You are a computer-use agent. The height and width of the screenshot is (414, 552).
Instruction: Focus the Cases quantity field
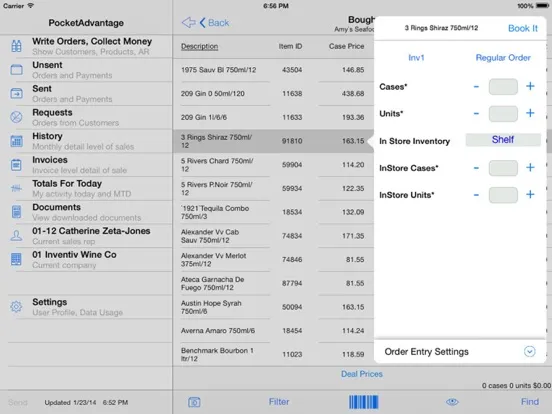tap(503, 87)
